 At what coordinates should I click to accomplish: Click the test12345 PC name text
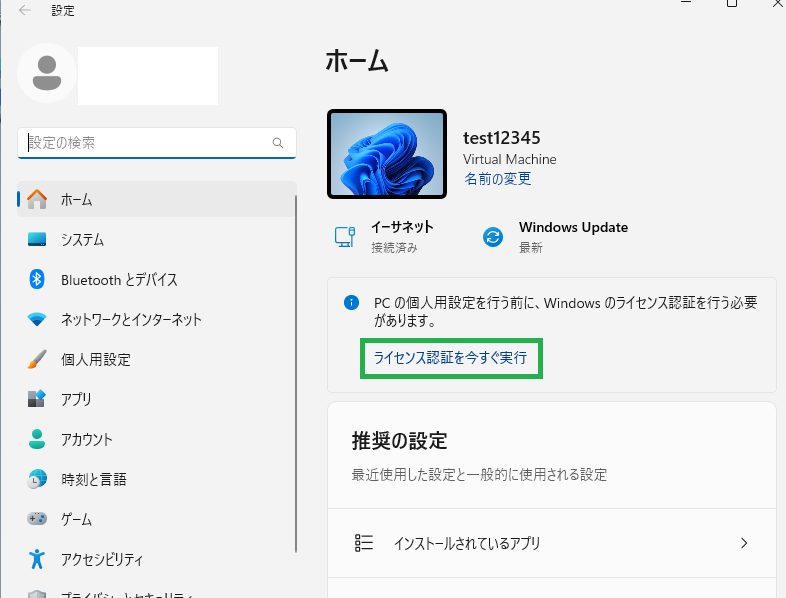coord(502,137)
